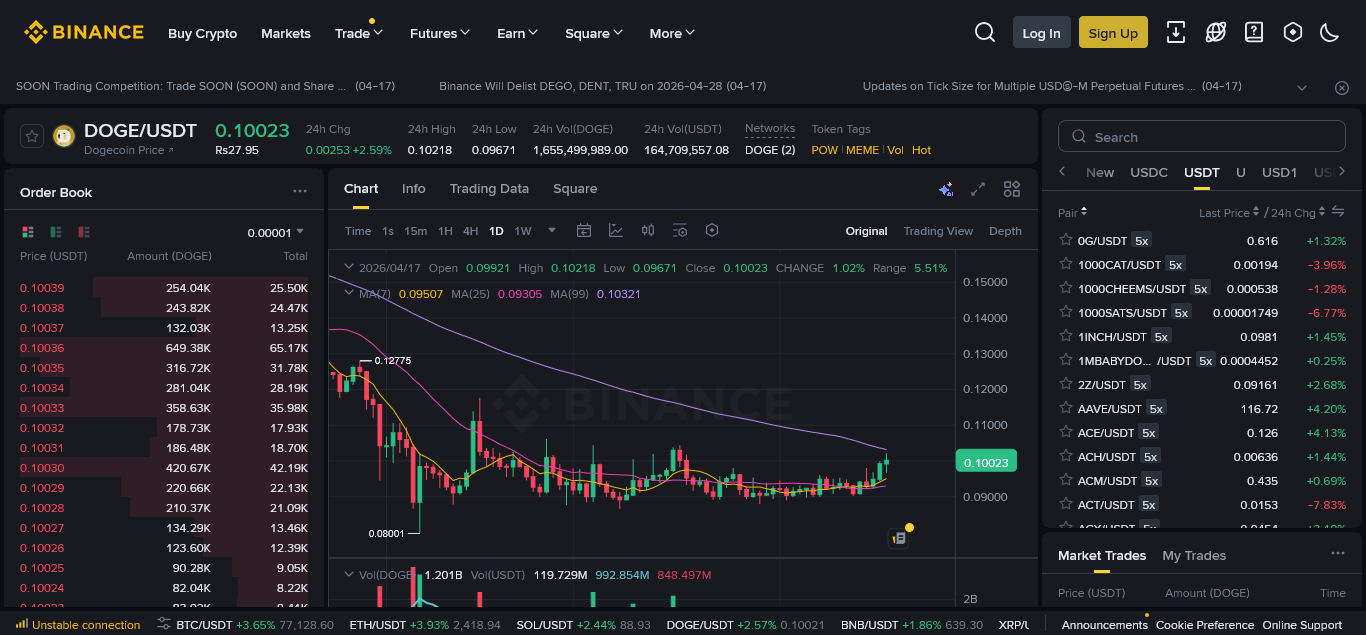Image resolution: width=1366 pixels, height=635 pixels.
Task: Favorite the AAVE/USDT pair star
Action: point(1066,408)
